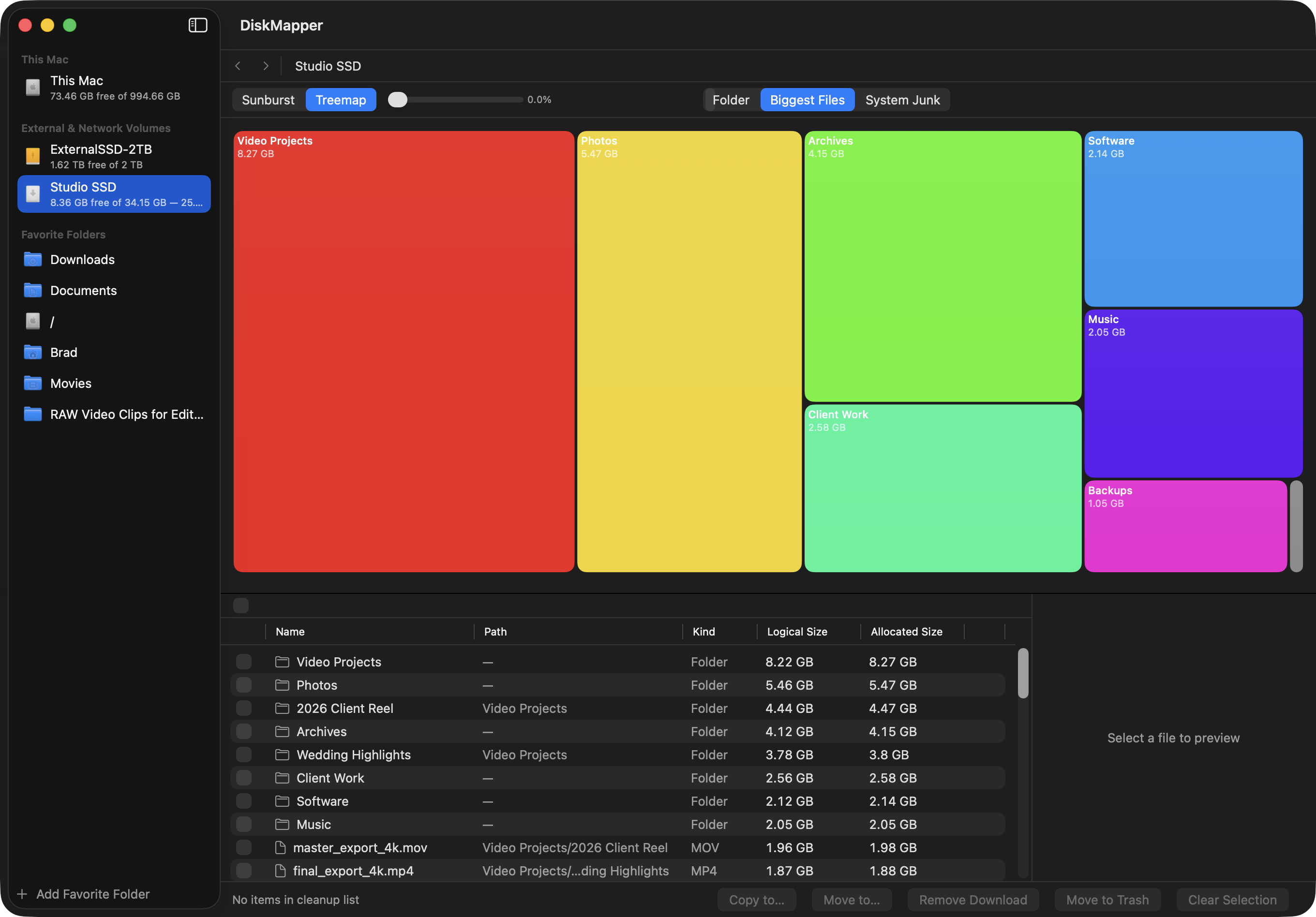The width and height of the screenshot is (1316, 917).
Task: Click the Downloads folder icon
Action: pyautogui.click(x=33, y=260)
